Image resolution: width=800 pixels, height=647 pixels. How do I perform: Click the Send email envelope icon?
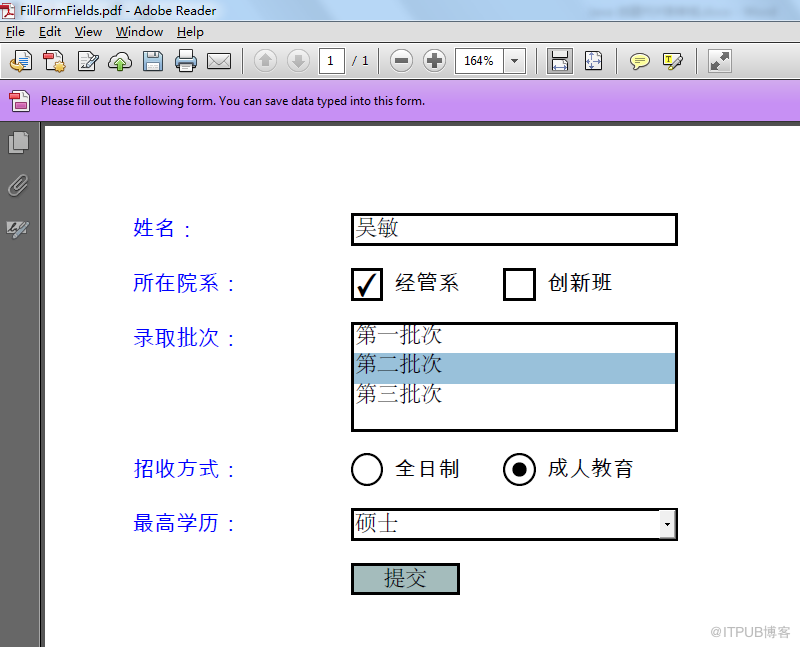coord(219,61)
